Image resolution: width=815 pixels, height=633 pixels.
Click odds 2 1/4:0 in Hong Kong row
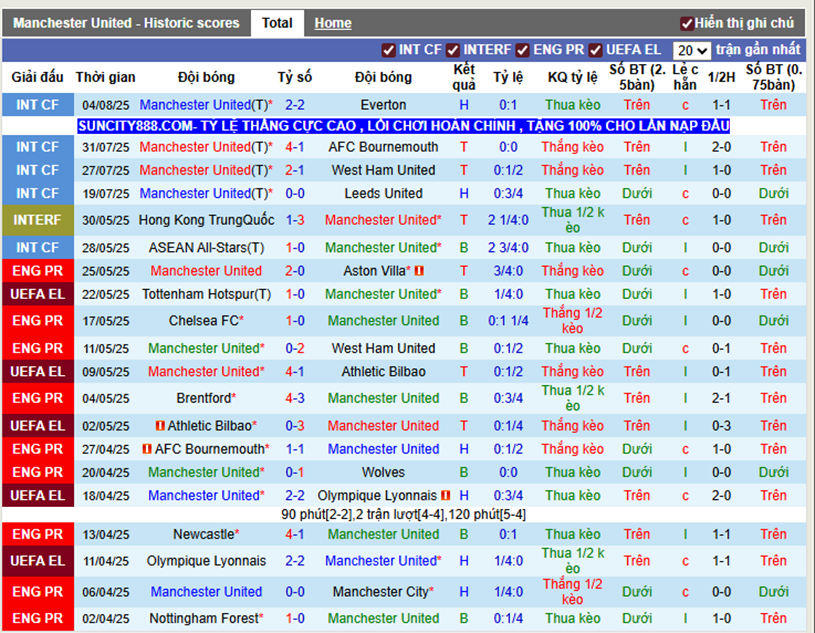coord(508,220)
